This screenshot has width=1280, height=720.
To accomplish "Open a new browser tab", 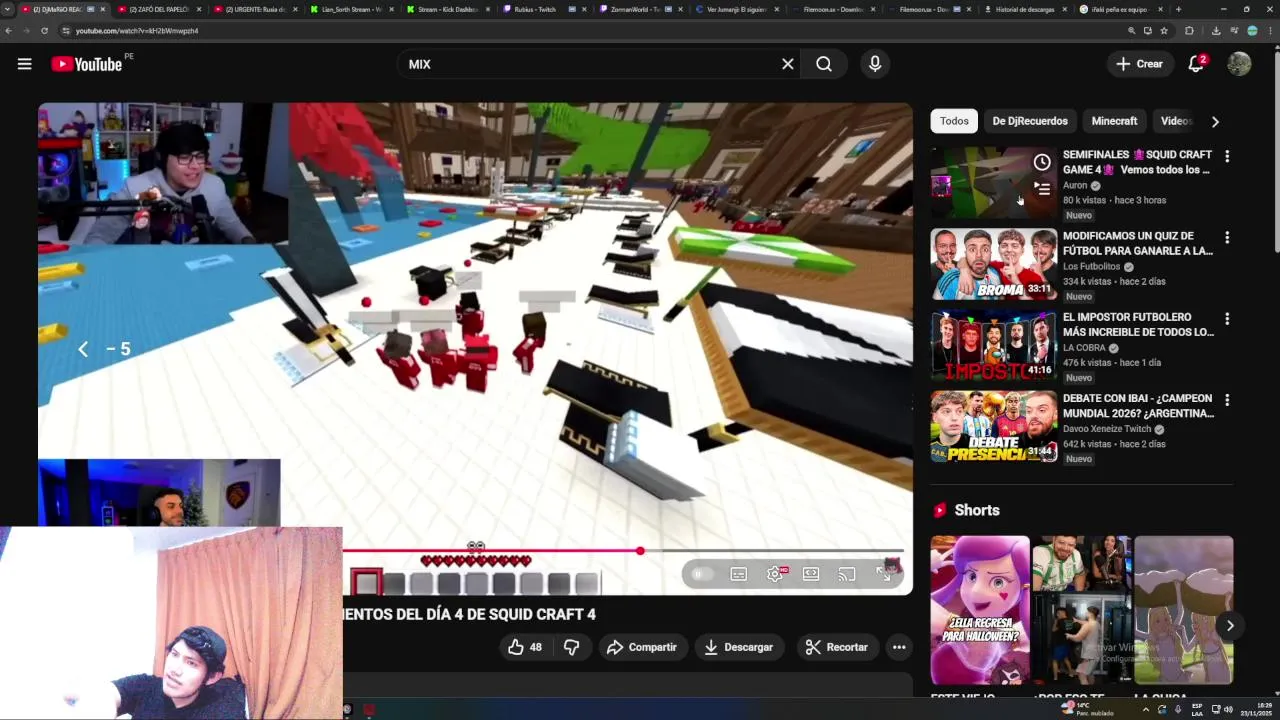I will tap(1178, 9).
